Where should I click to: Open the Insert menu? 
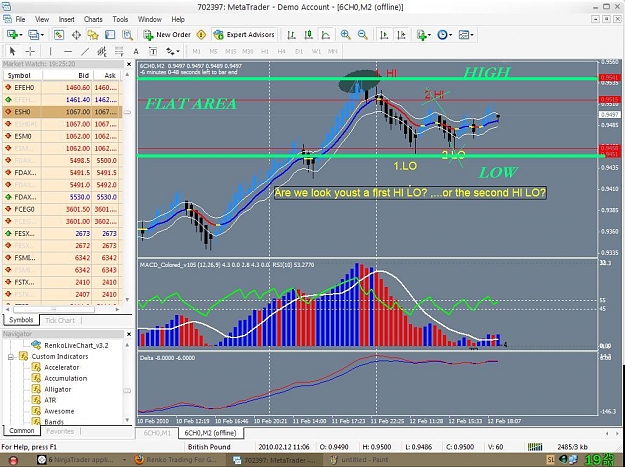pyautogui.click(x=67, y=19)
